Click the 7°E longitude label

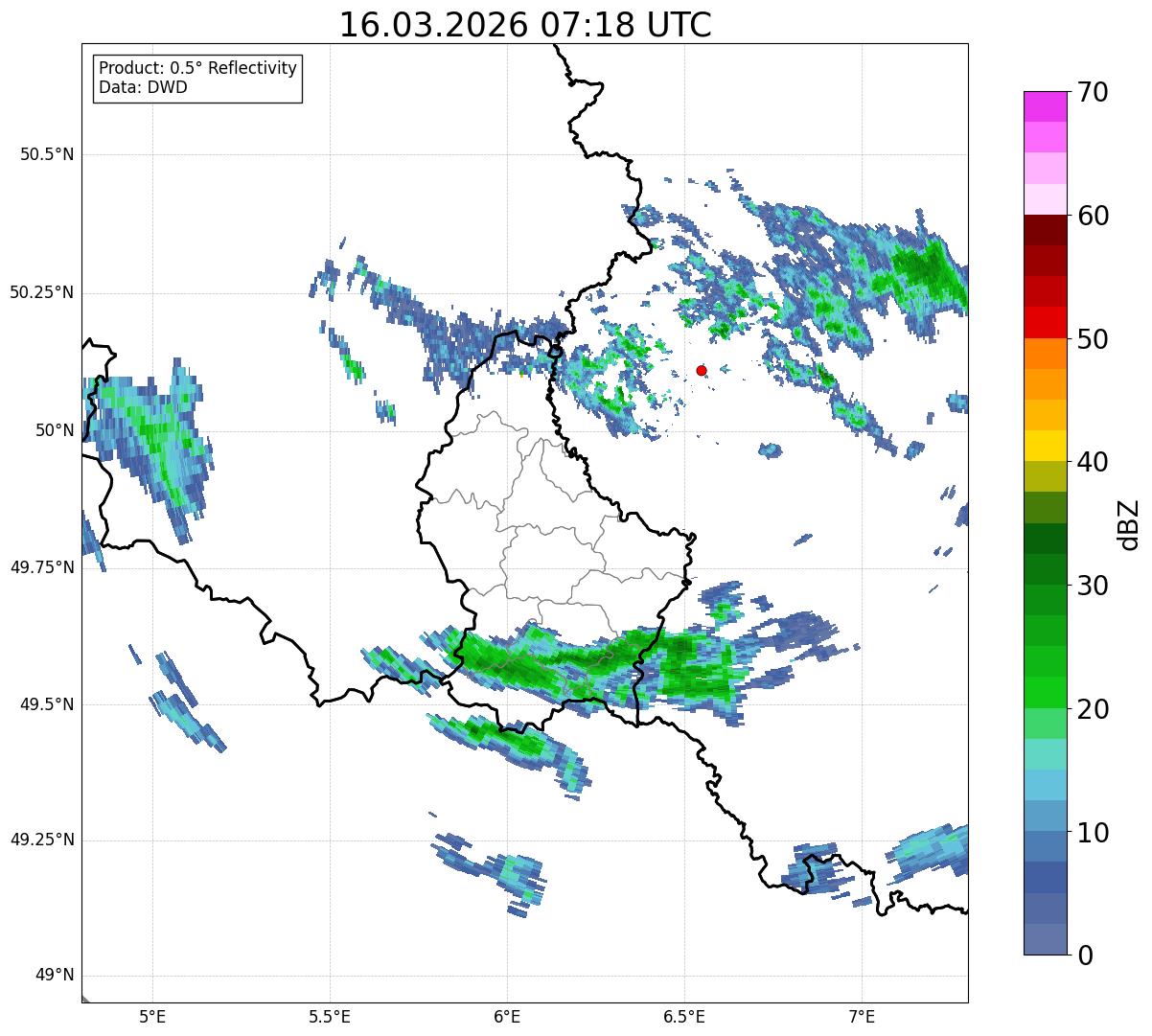pos(862,1016)
